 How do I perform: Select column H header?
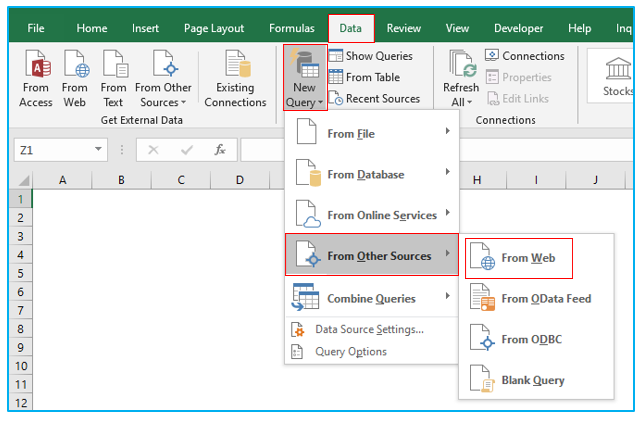[477, 180]
